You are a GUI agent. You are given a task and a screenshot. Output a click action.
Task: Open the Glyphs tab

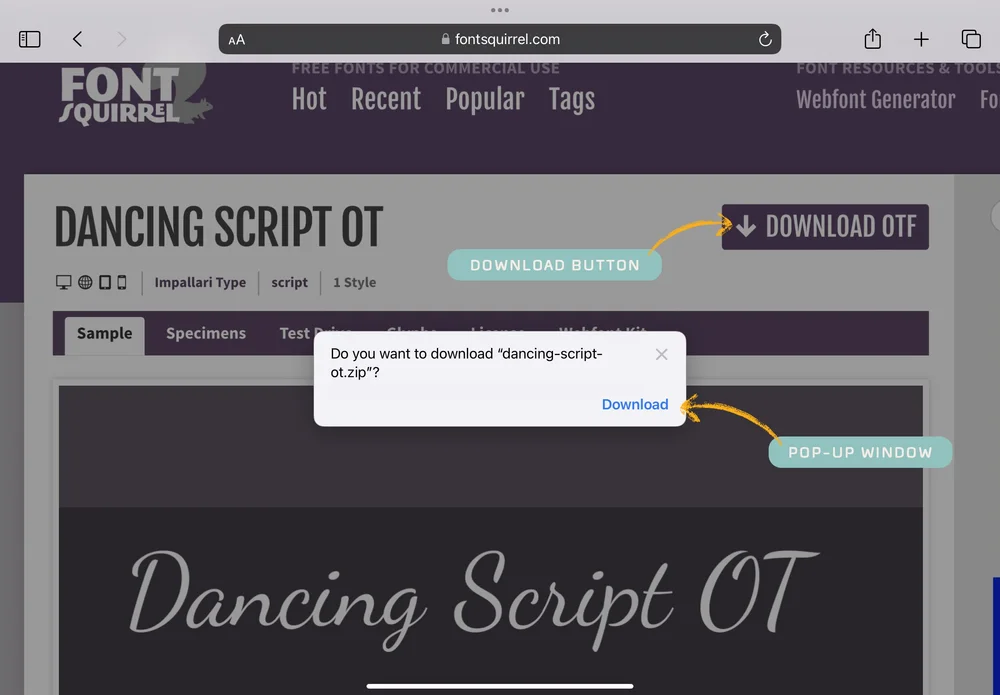(412, 333)
